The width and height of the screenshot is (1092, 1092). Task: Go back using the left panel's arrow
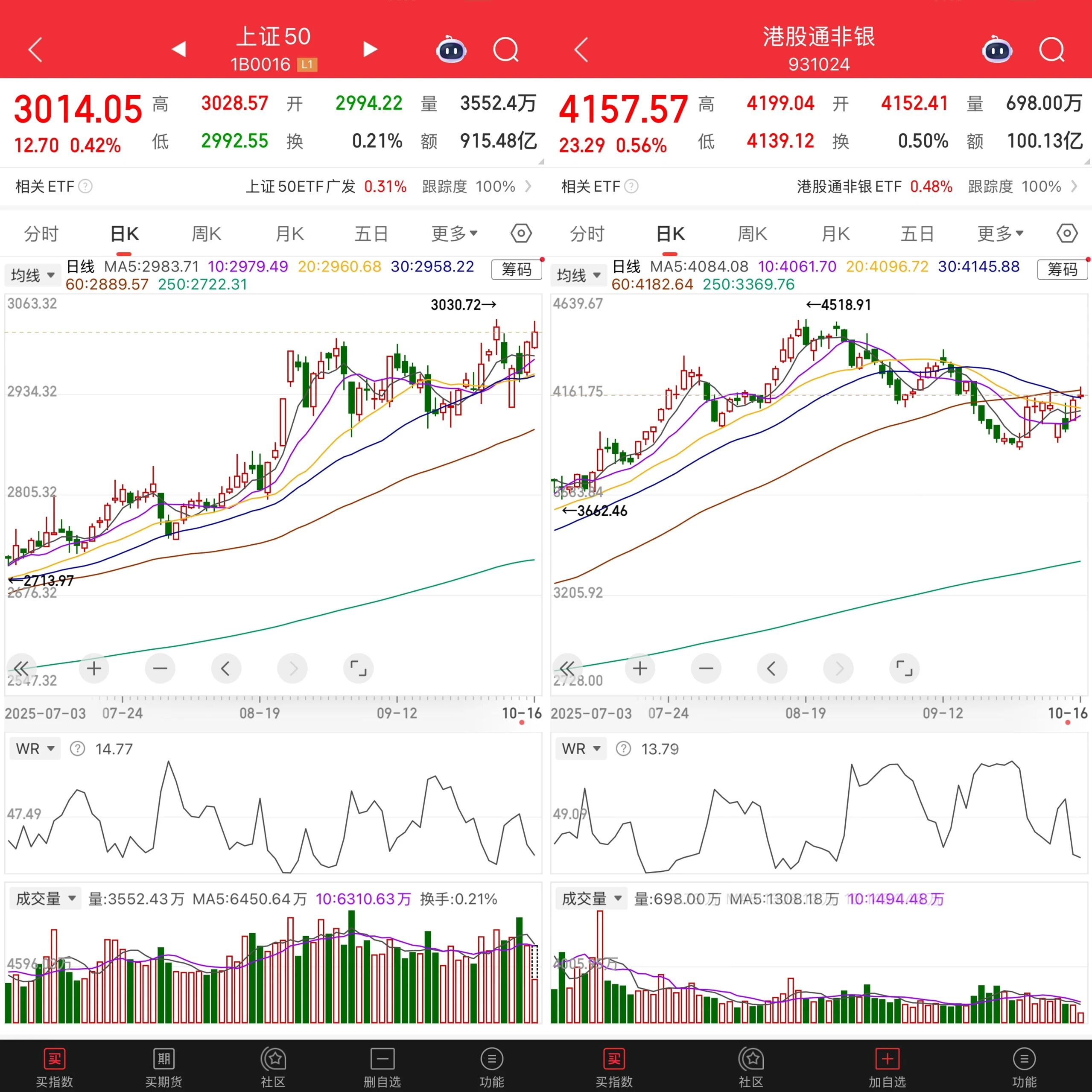(35, 50)
